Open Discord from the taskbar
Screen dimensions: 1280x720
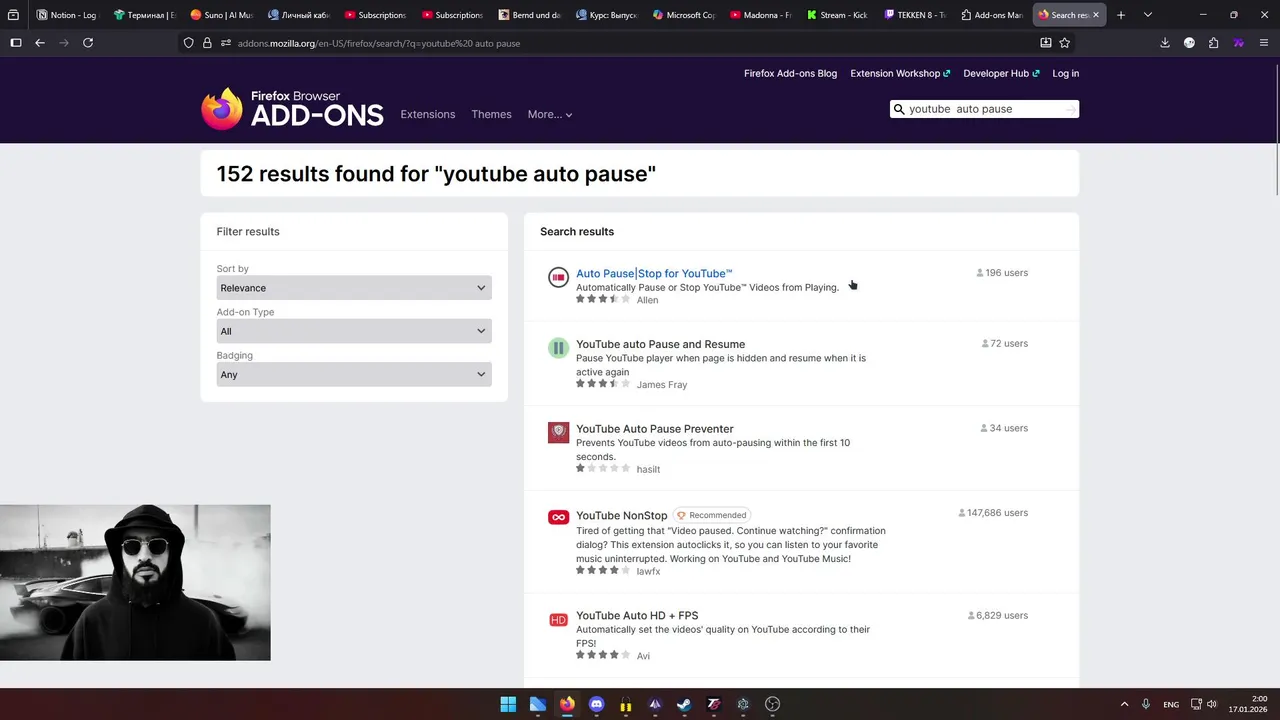point(597,704)
